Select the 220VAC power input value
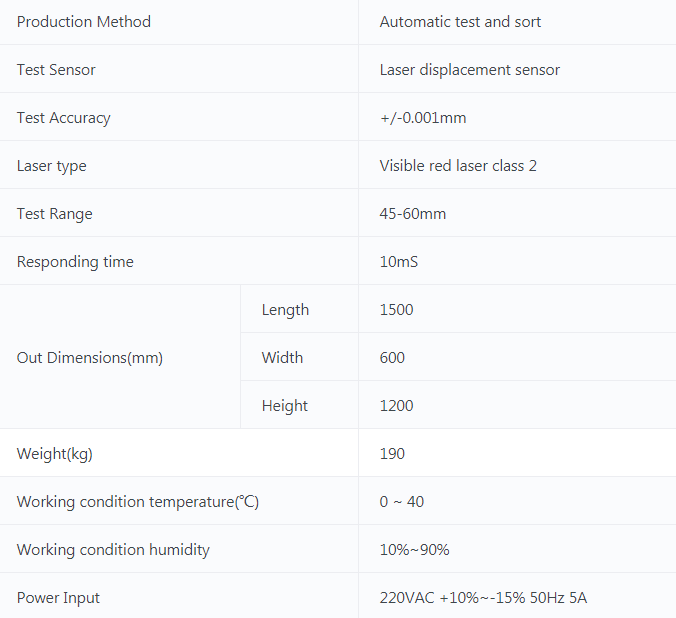Viewport: 676px width, 618px height. [x=483, y=598]
